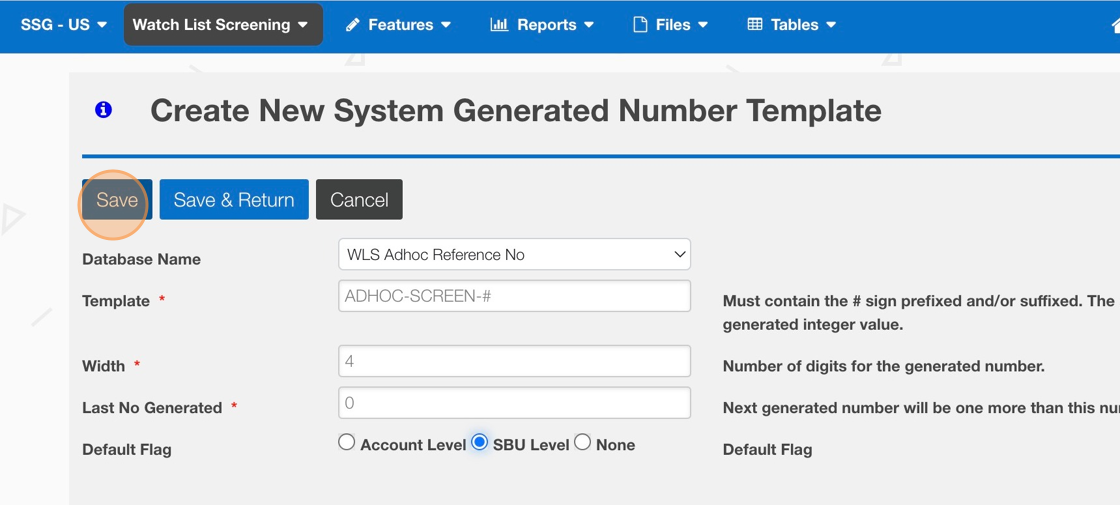Click the pencil icon next to Features
Viewport: 1120px width, 505px height.
click(x=352, y=25)
